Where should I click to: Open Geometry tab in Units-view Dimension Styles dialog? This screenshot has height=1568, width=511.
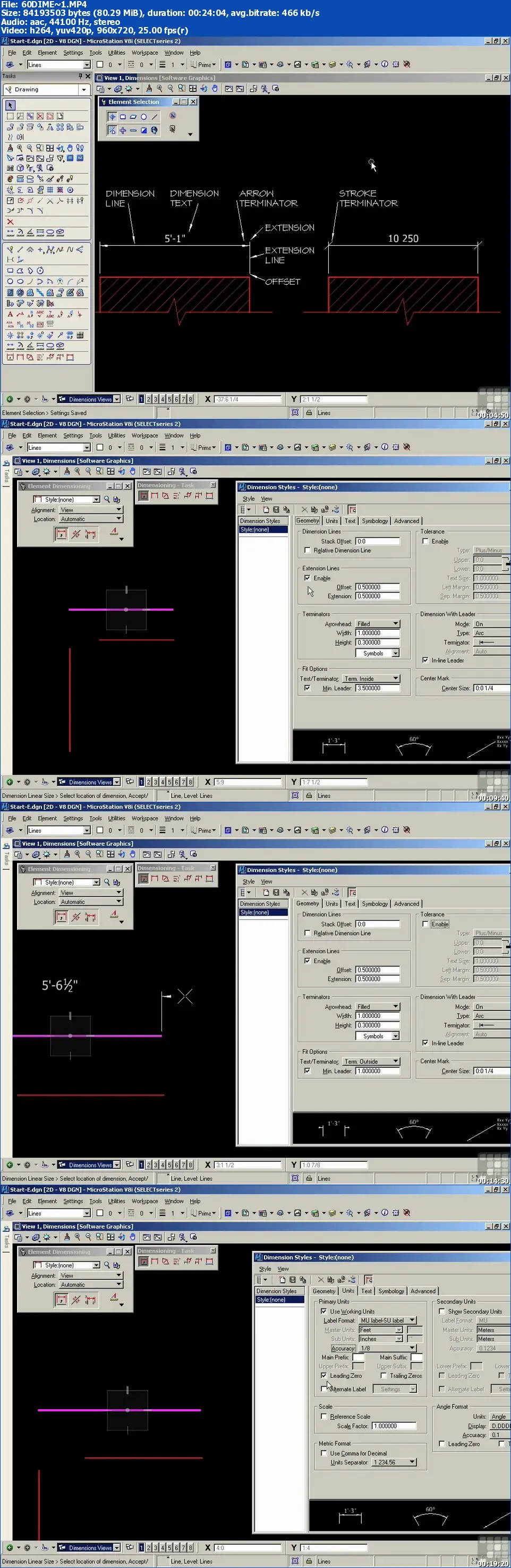[x=324, y=1291]
